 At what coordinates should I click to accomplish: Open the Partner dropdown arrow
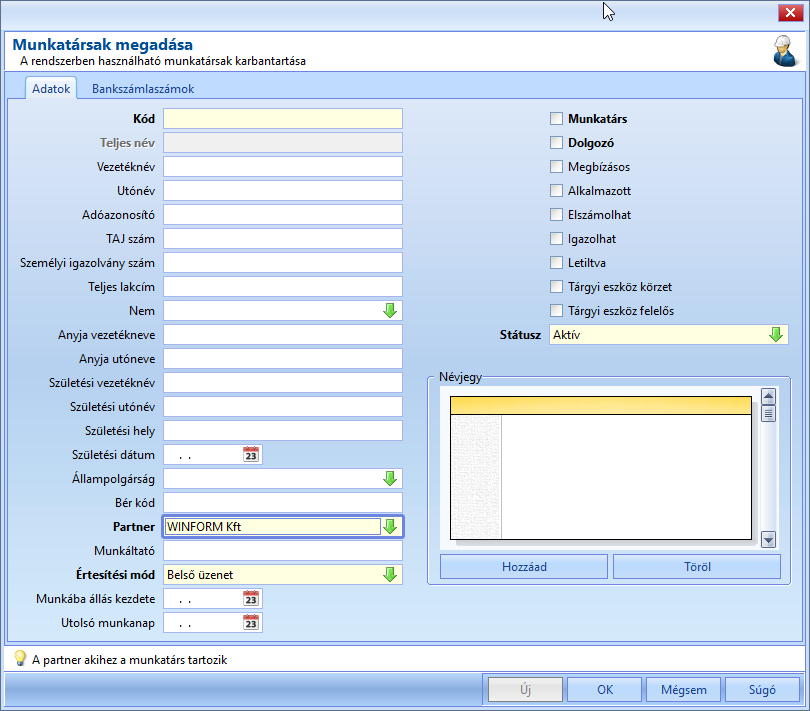(390, 527)
